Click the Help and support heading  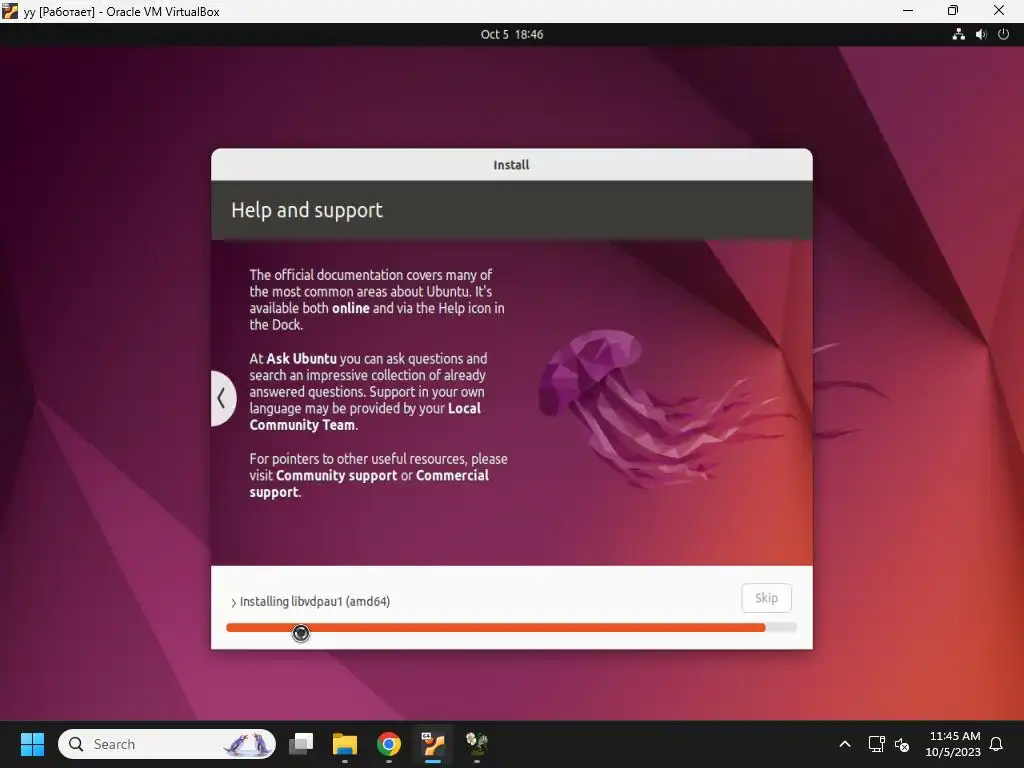click(x=307, y=210)
